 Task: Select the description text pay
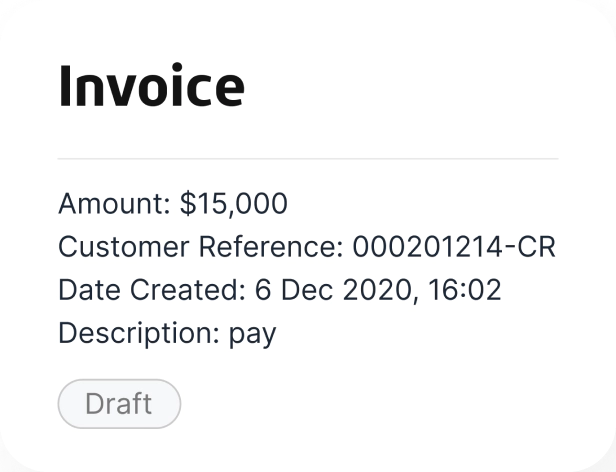[253, 336]
